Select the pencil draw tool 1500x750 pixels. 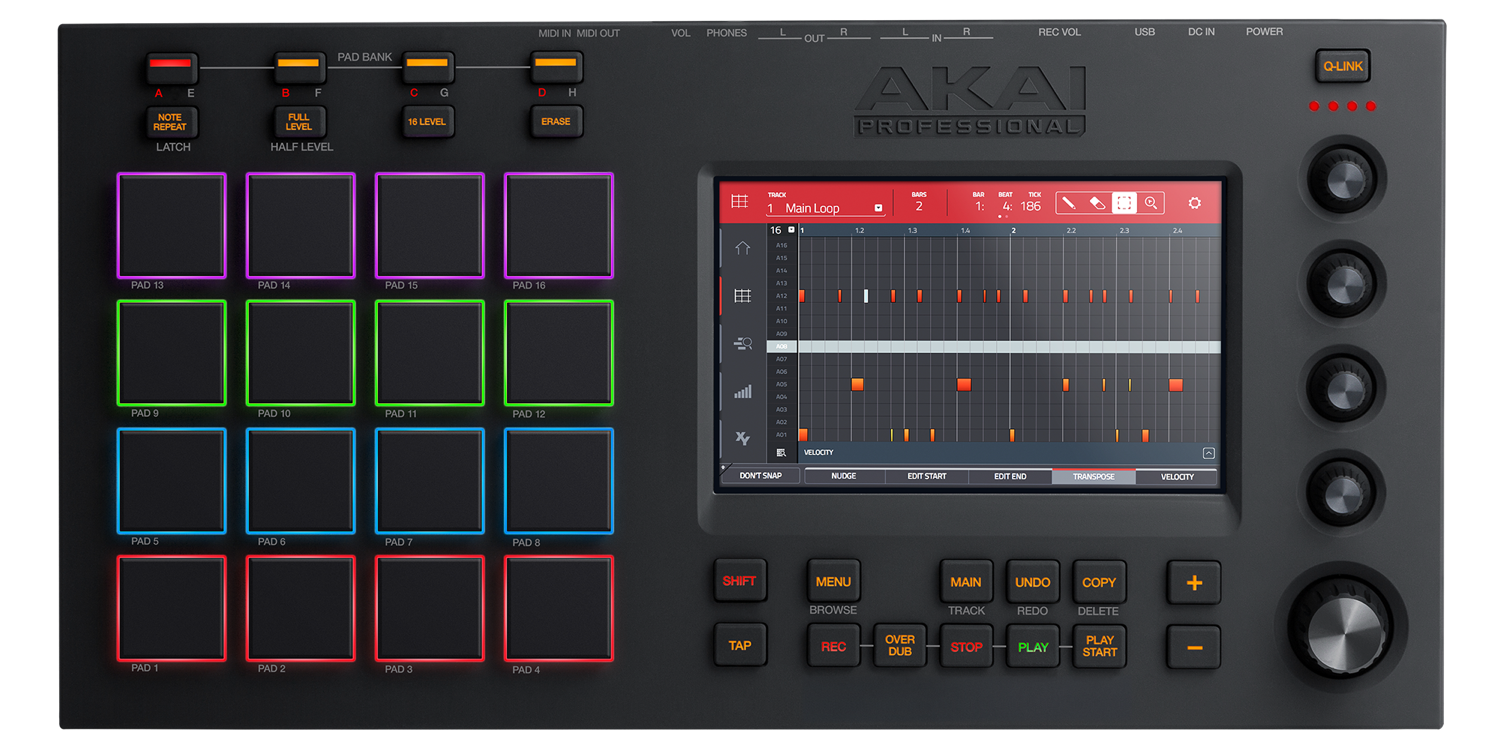tap(1069, 203)
